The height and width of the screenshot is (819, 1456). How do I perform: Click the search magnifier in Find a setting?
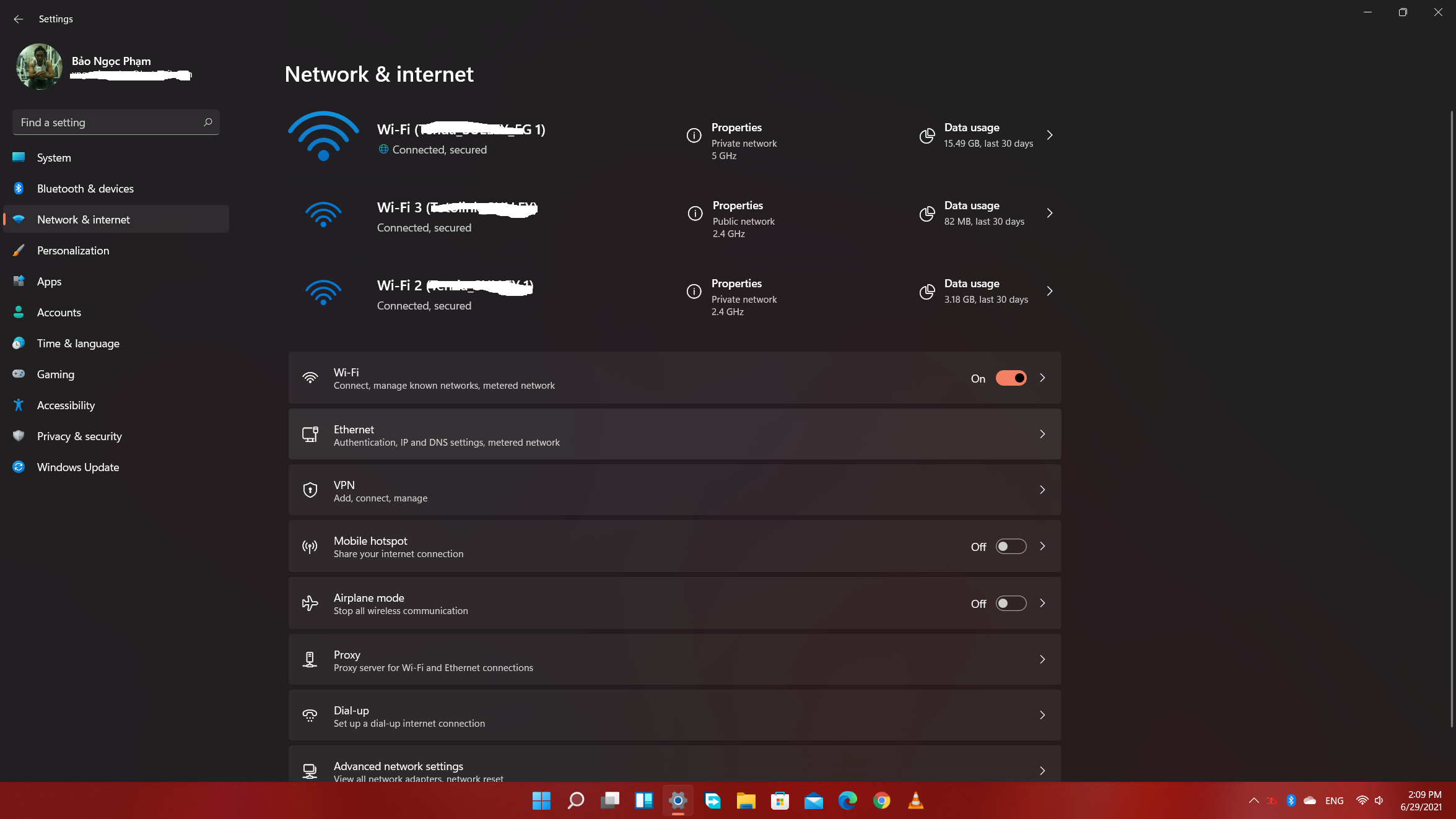pos(208,122)
